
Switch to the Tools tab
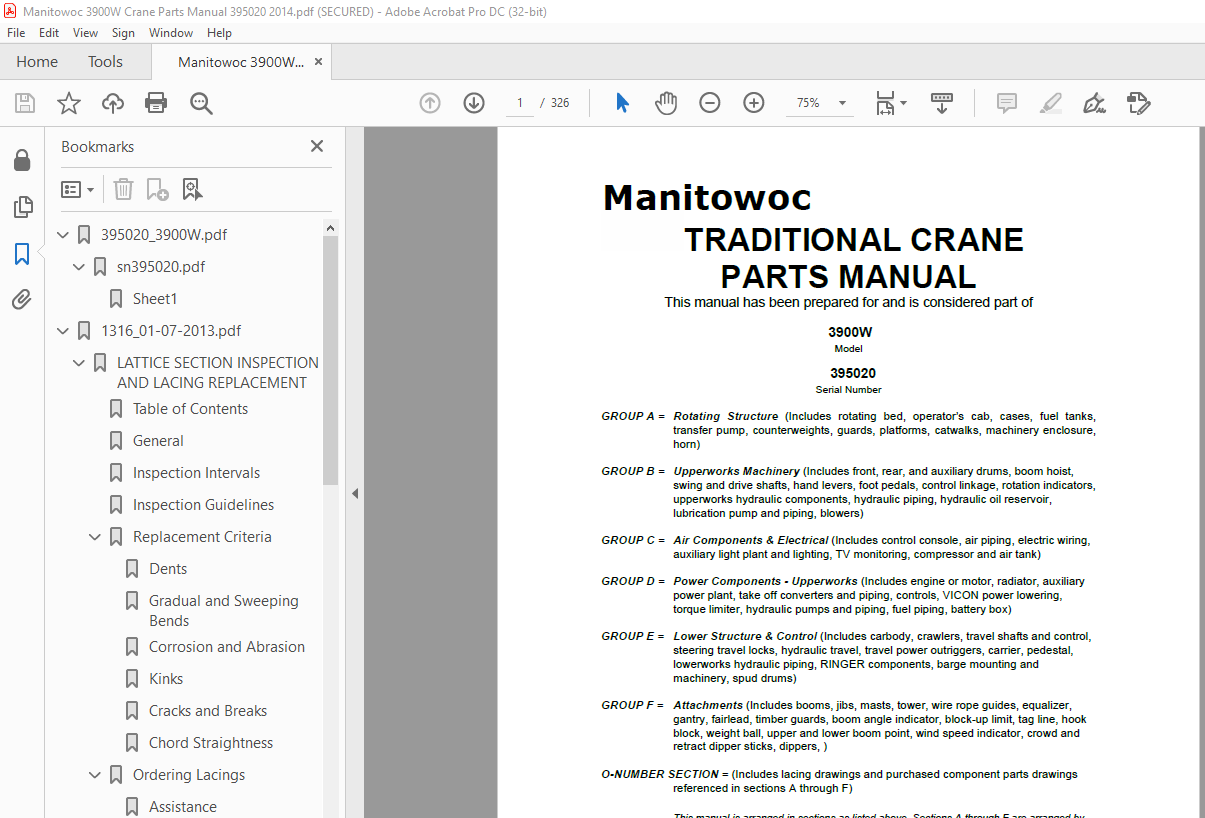tap(105, 62)
